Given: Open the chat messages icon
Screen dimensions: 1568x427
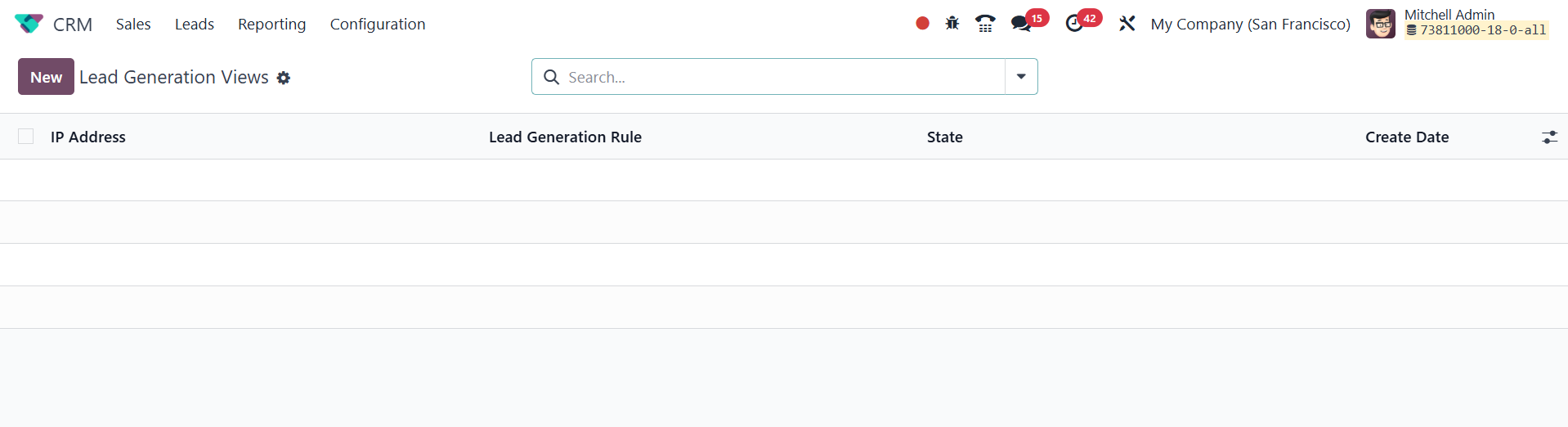Looking at the screenshot, I should pos(1021,24).
